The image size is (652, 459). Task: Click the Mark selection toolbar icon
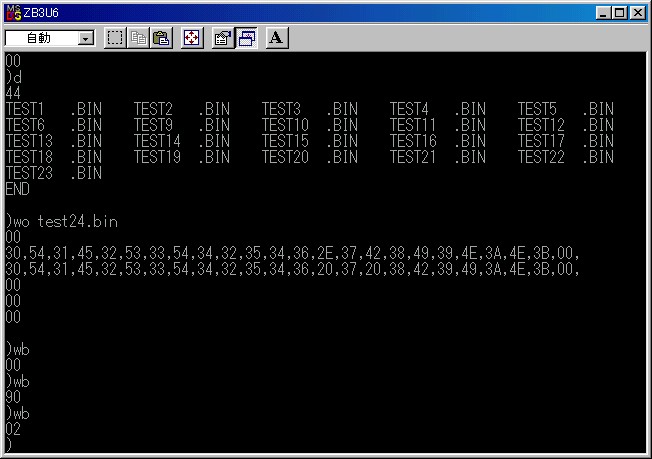(115, 38)
